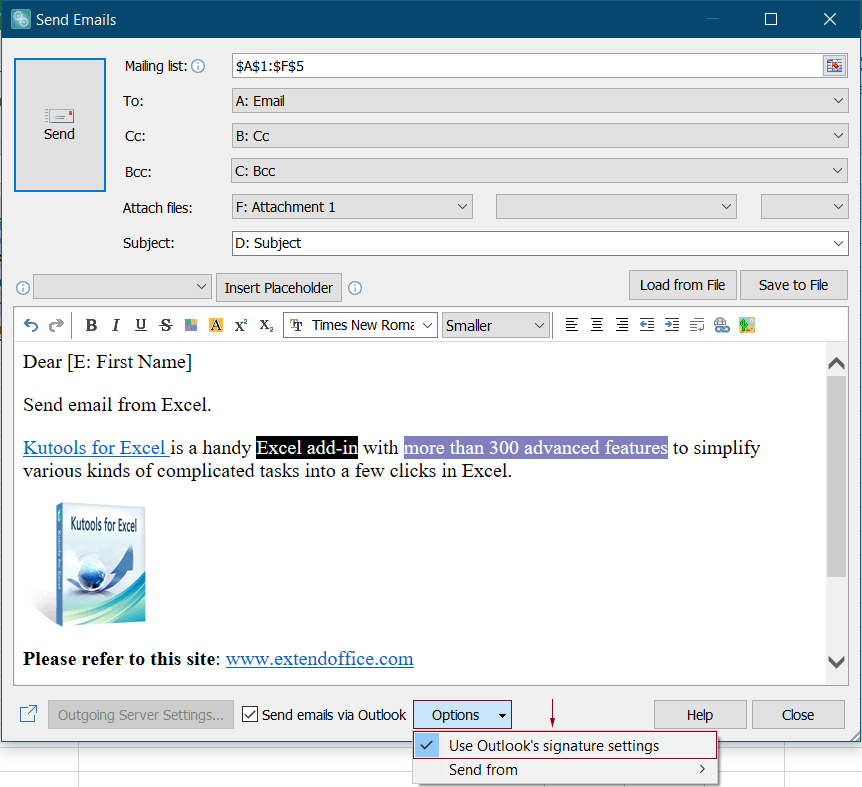Click the Undo arrow icon
The width and height of the screenshot is (862, 787).
point(31,325)
